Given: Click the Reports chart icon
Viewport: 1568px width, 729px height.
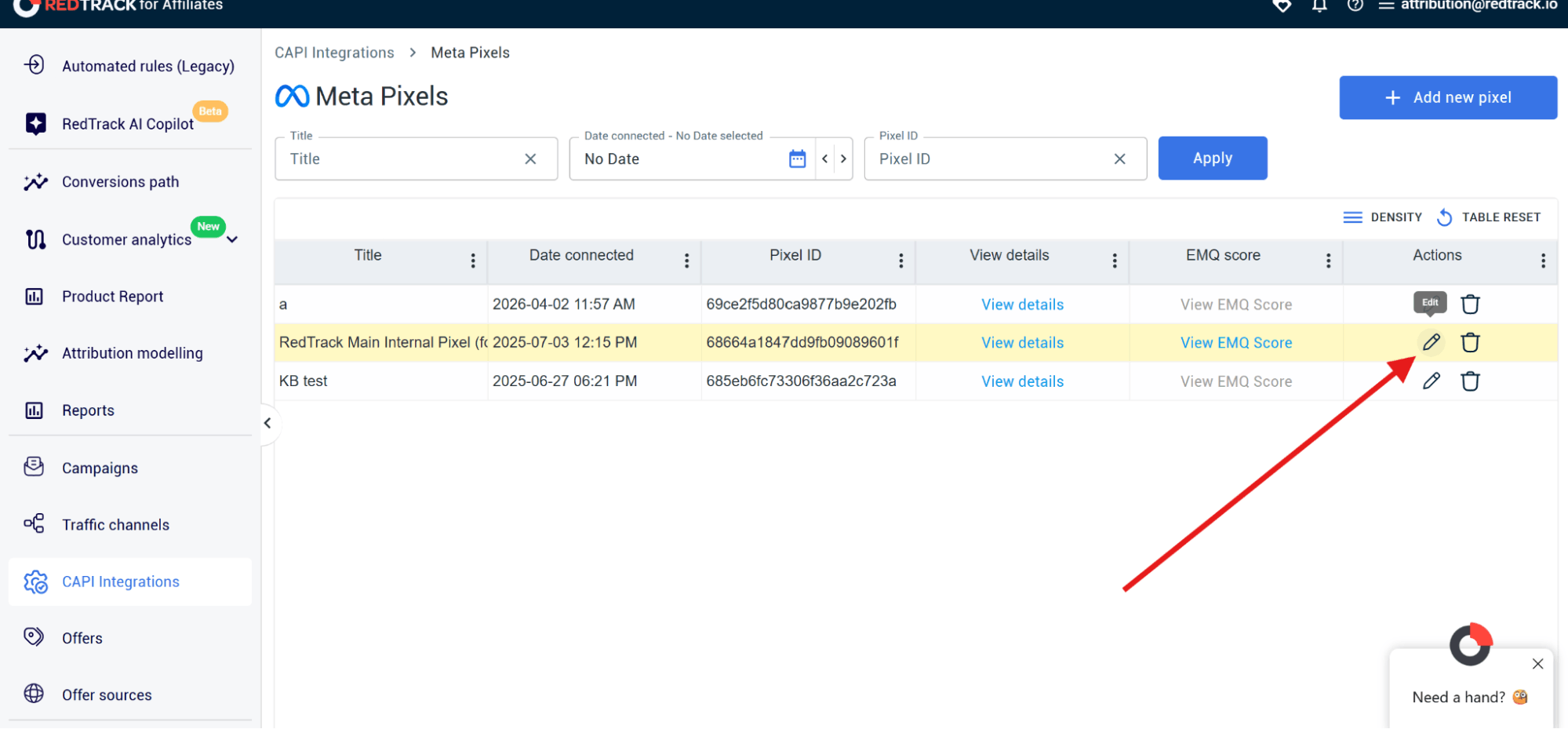Looking at the screenshot, I should pyautogui.click(x=34, y=410).
